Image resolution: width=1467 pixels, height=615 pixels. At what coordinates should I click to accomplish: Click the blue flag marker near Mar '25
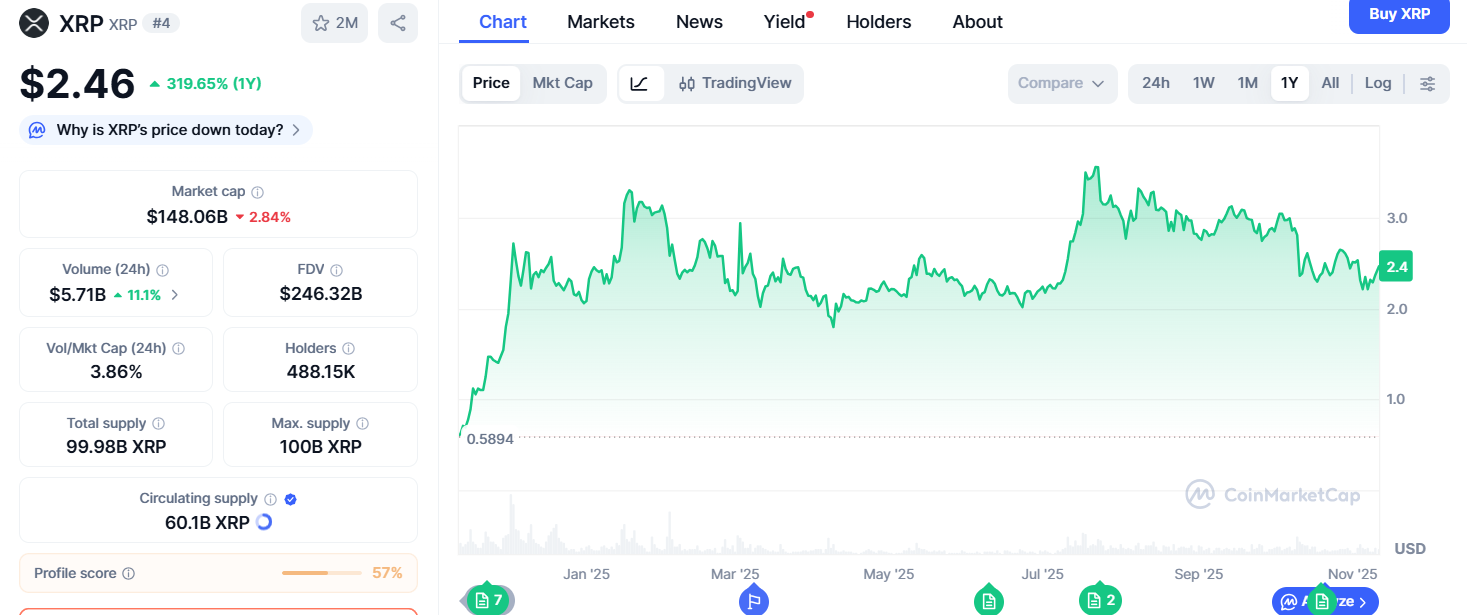tap(754, 601)
